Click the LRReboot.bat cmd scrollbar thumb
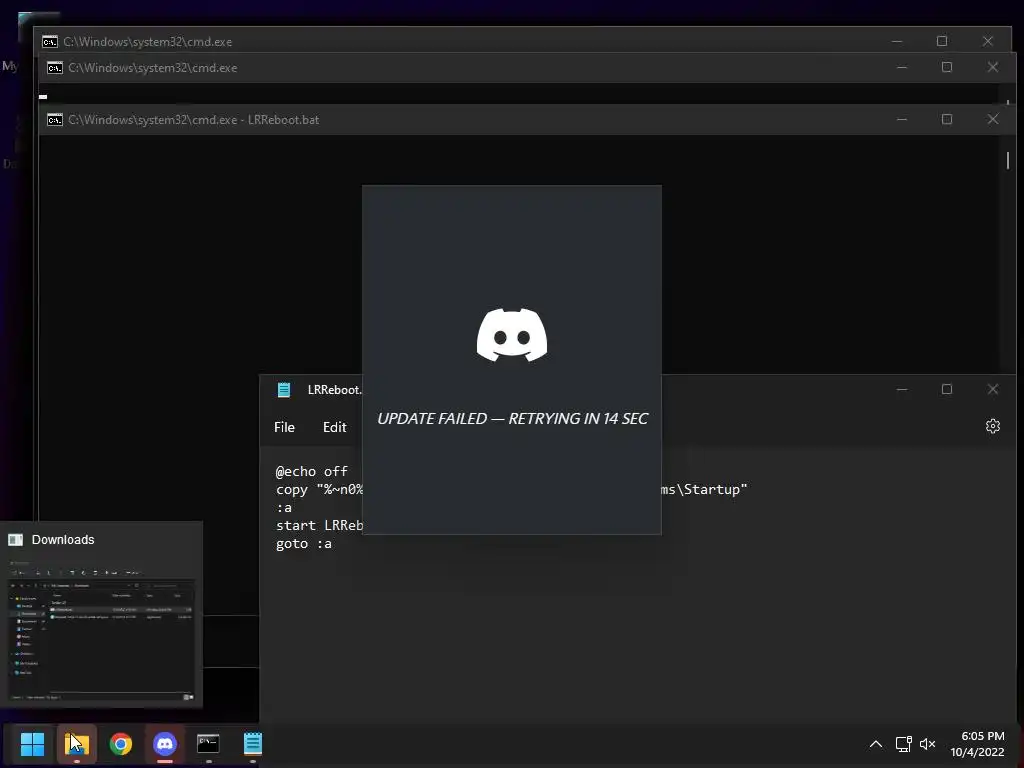The width and height of the screenshot is (1024, 768). pyautogui.click(x=1008, y=160)
